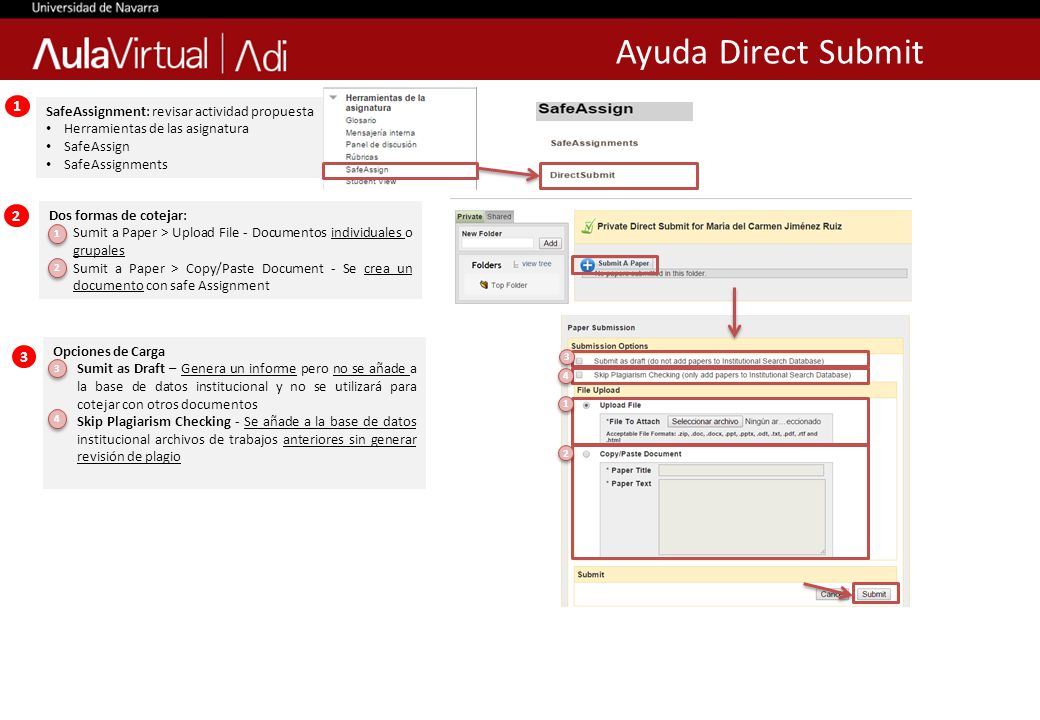Select Top Folder in the Folders list
The width and height of the screenshot is (1040, 720).
(509, 285)
